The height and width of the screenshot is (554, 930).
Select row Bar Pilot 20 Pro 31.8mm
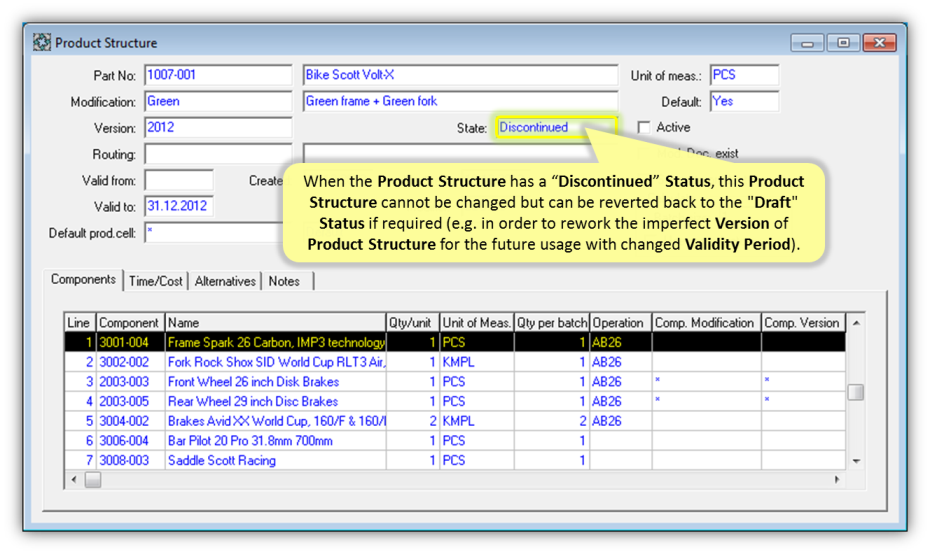pos(455,441)
